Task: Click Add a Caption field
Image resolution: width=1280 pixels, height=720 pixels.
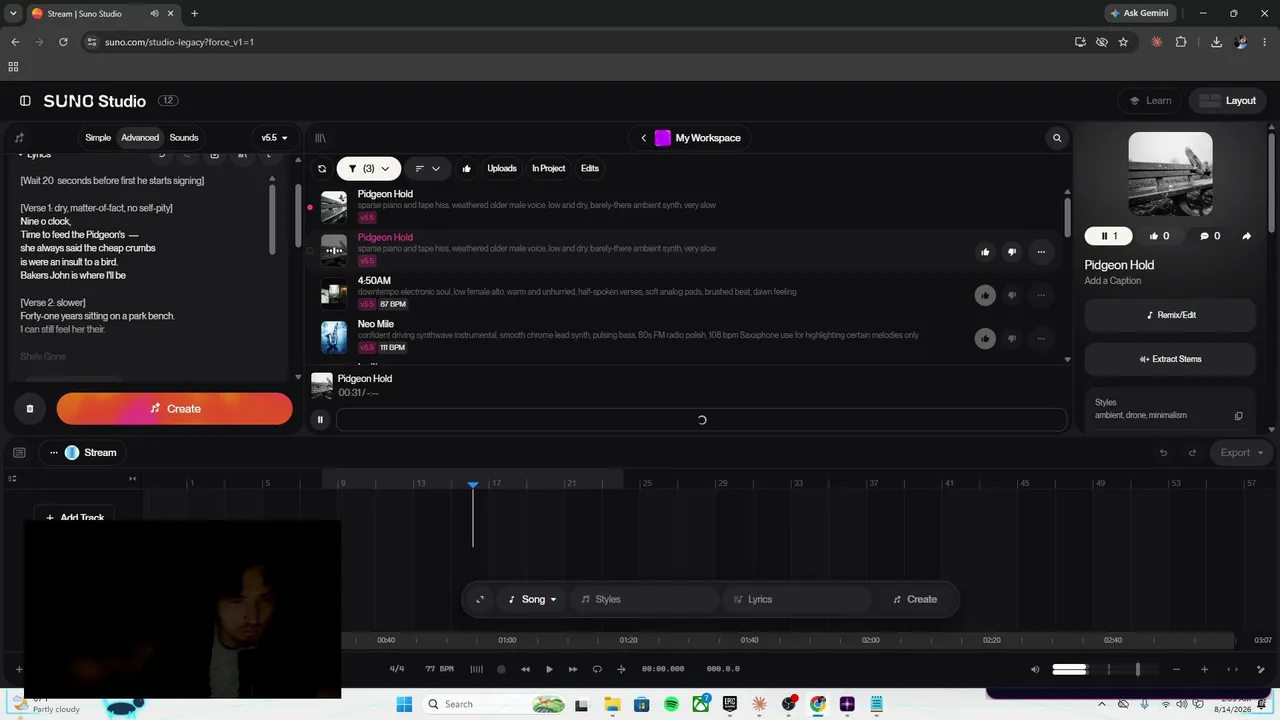Action: point(1113,281)
